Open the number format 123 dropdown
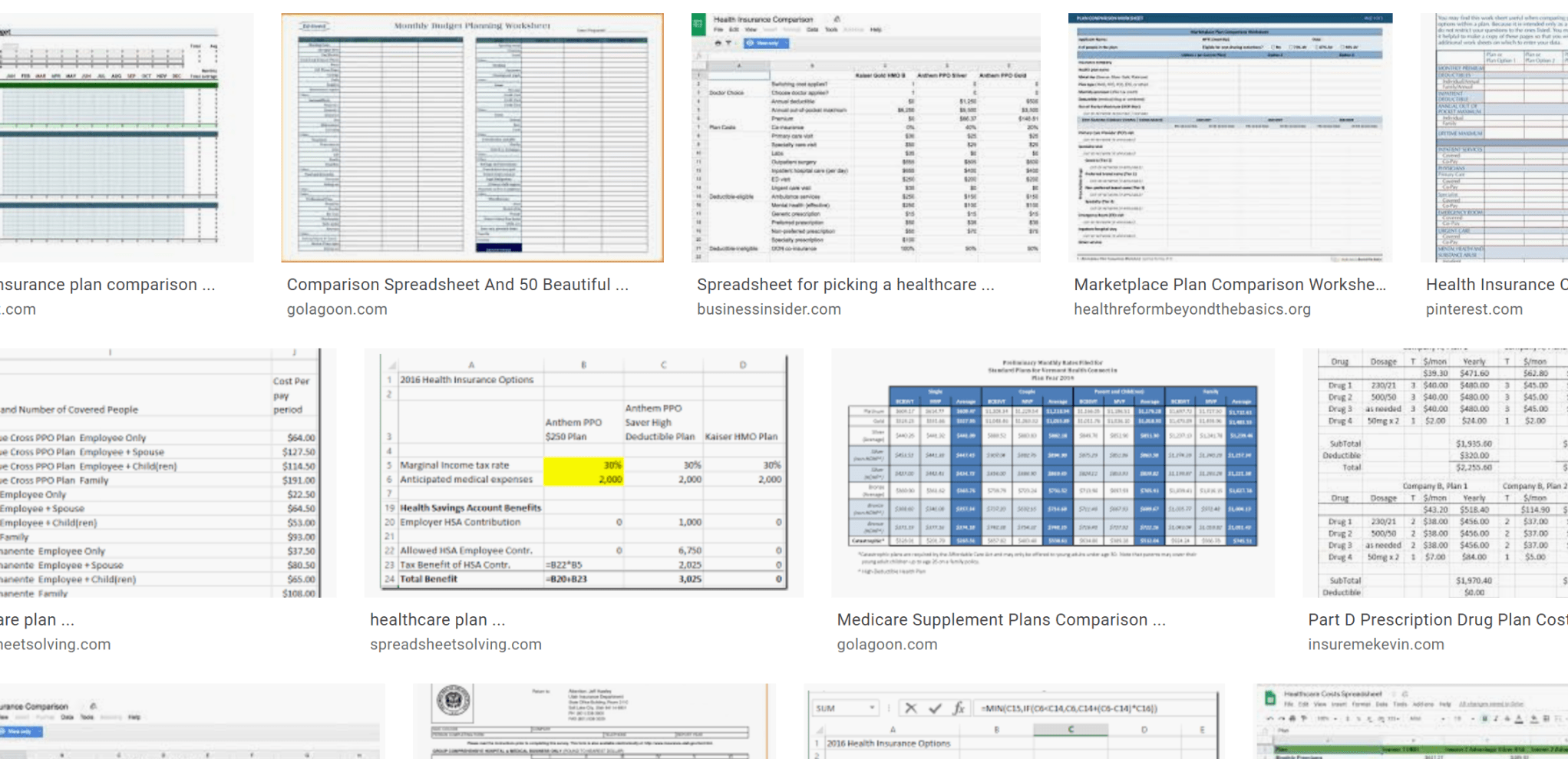 point(1394,718)
